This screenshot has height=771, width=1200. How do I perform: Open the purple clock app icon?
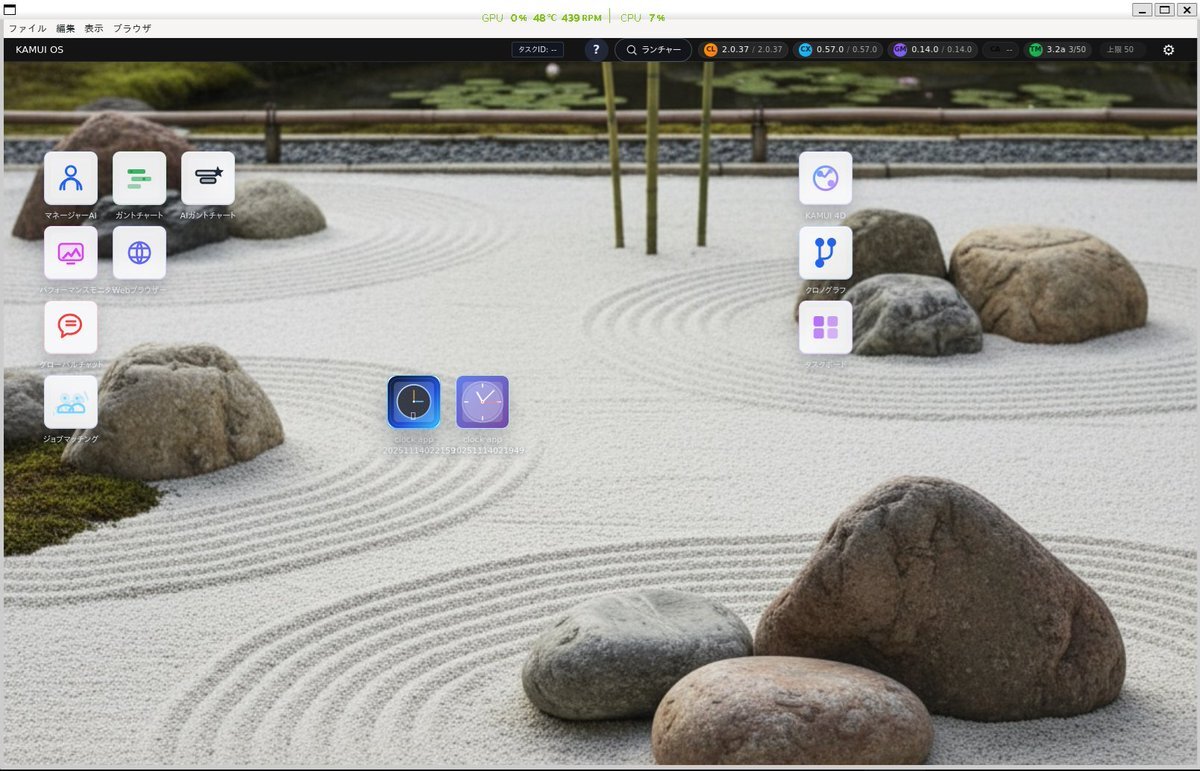pos(482,402)
